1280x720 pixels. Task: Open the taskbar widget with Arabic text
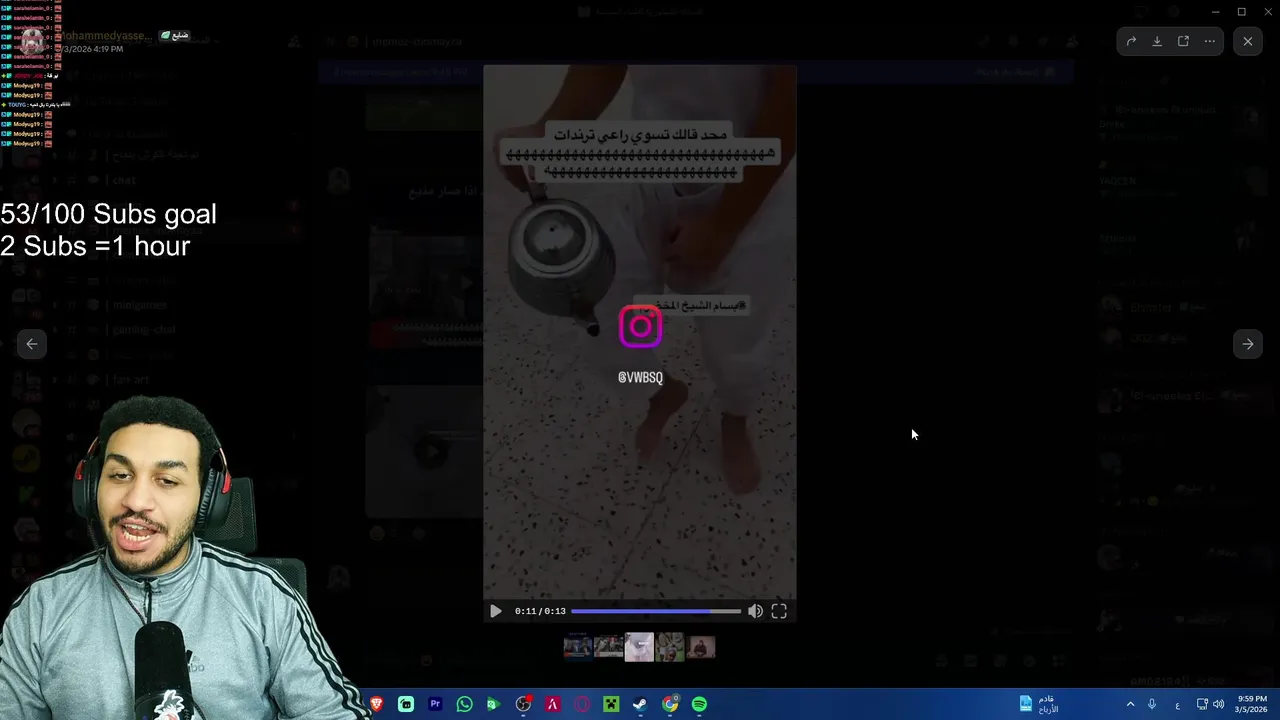click(1039, 704)
